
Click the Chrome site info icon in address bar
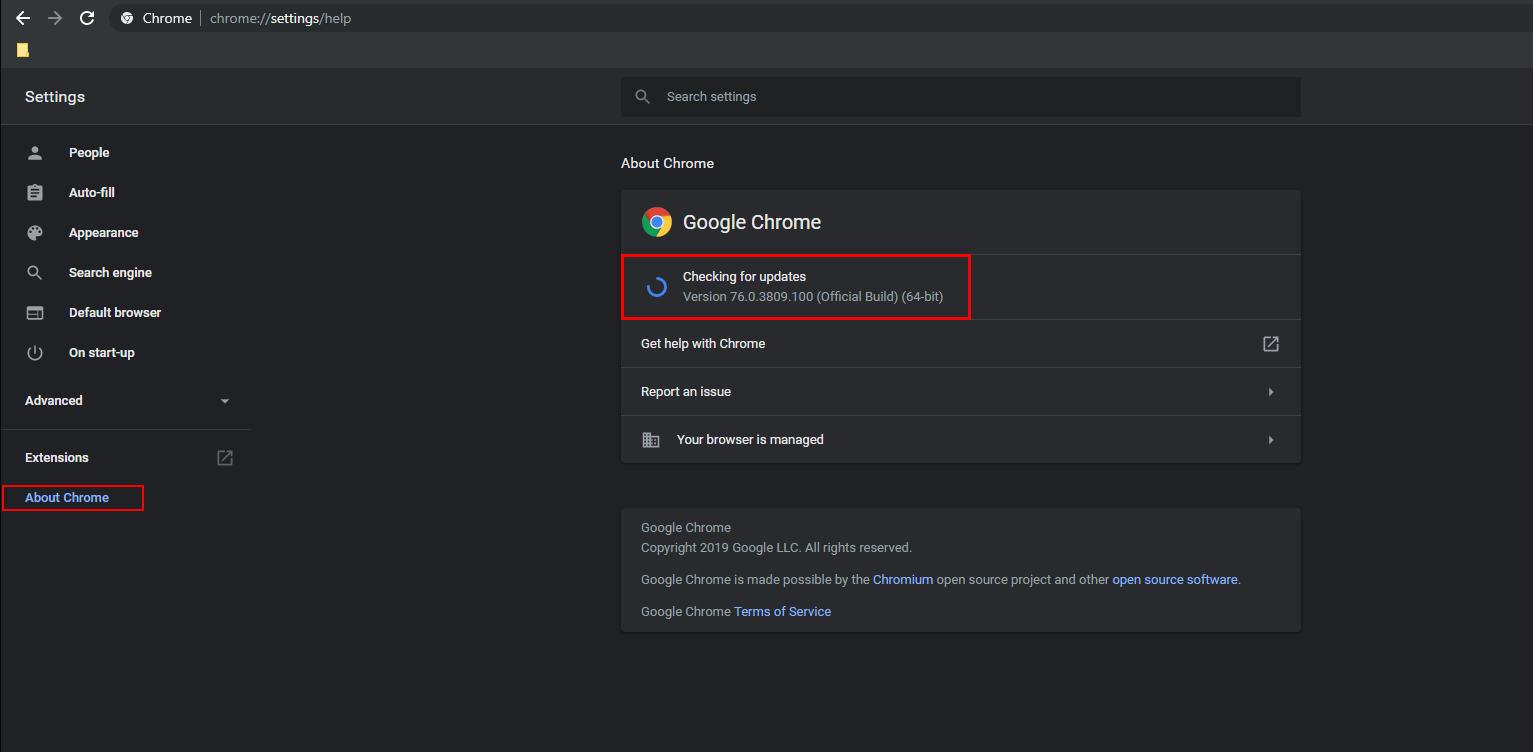pyautogui.click(x=127, y=18)
